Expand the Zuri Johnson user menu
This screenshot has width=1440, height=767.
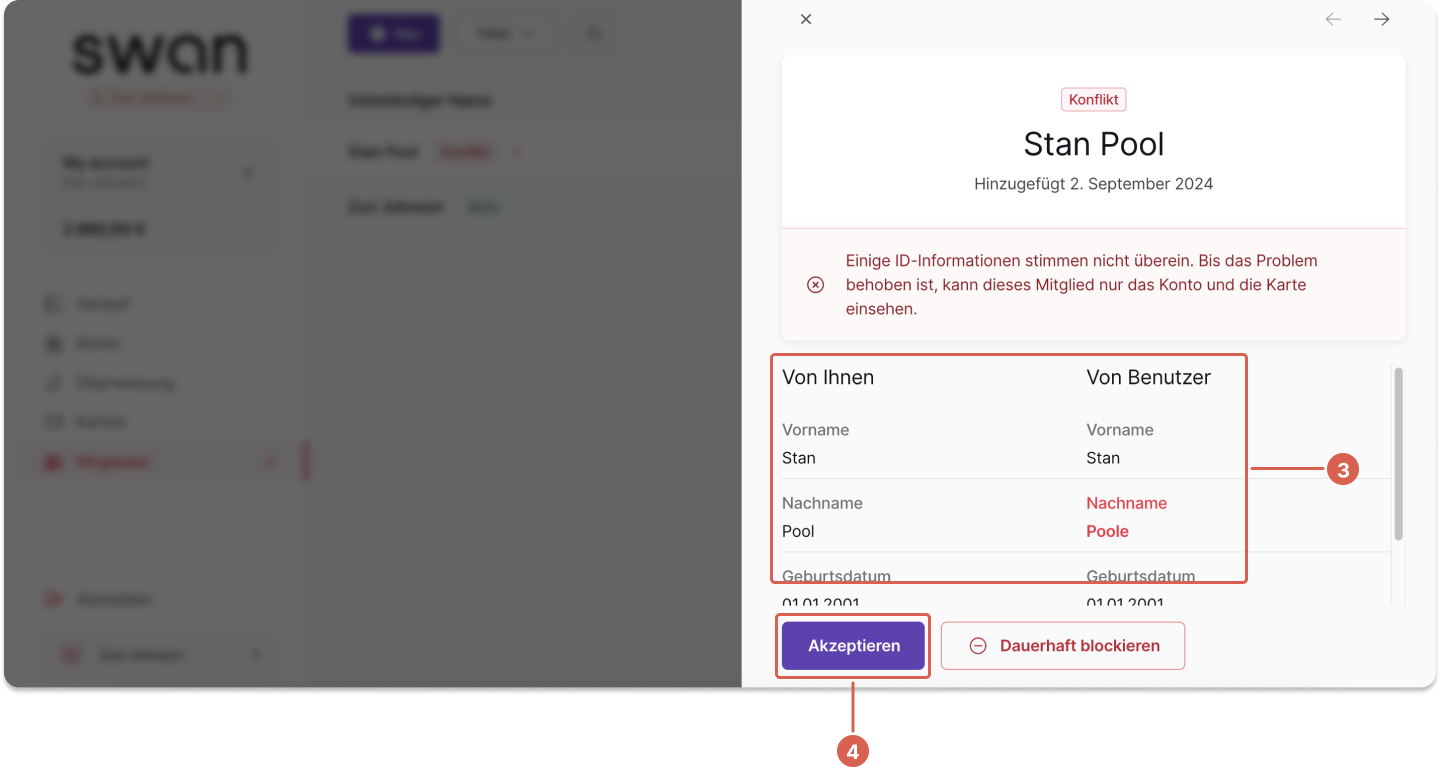tap(160, 655)
